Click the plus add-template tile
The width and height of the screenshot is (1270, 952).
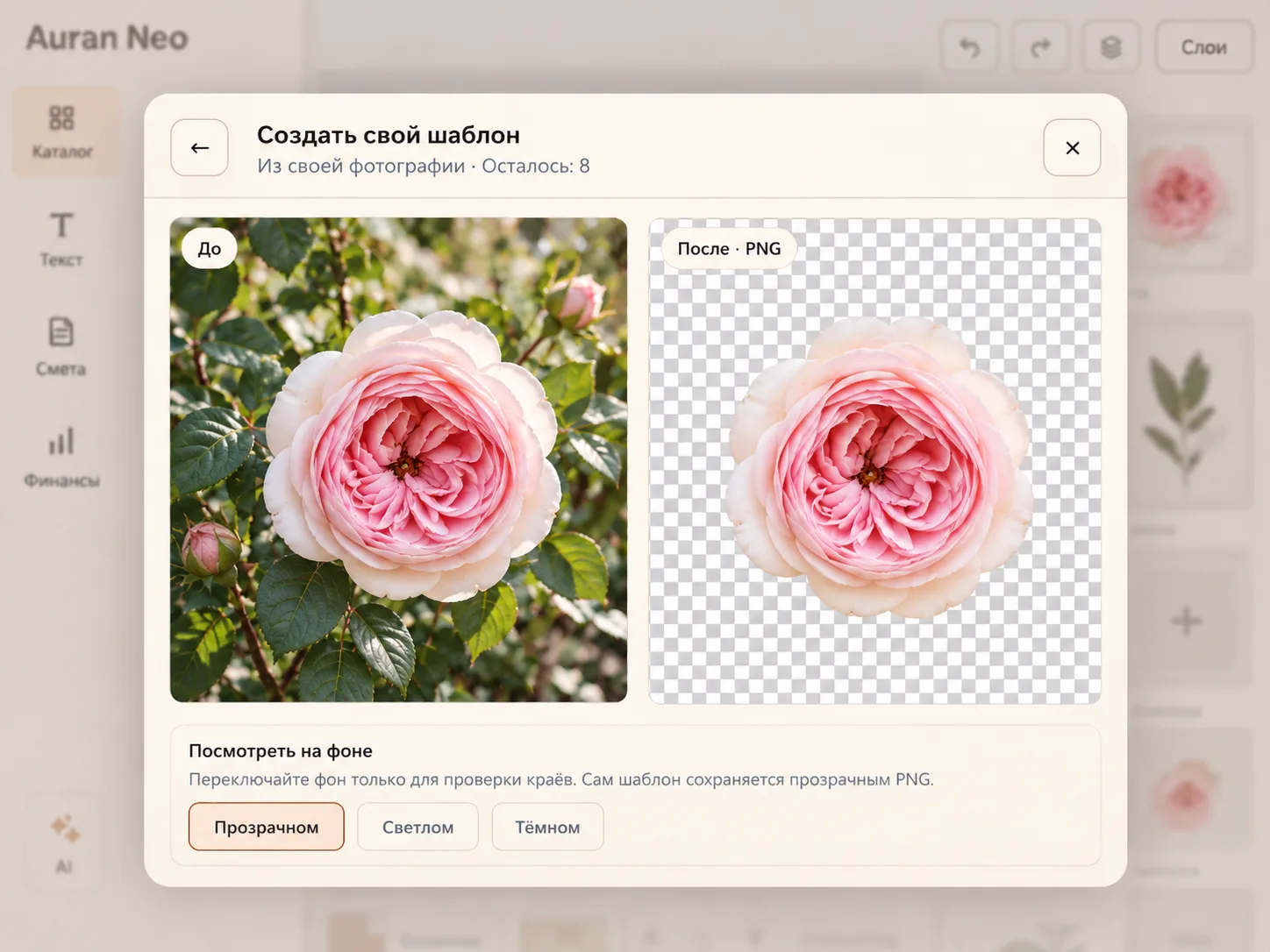pos(1186,621)
